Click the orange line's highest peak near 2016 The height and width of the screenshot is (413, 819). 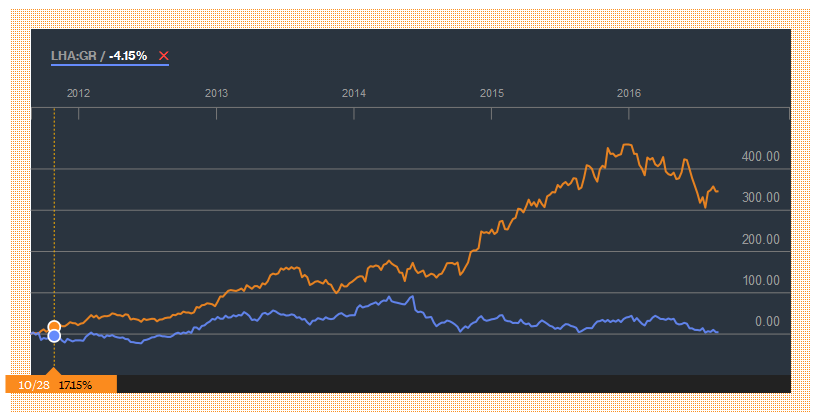pos(627,145)
